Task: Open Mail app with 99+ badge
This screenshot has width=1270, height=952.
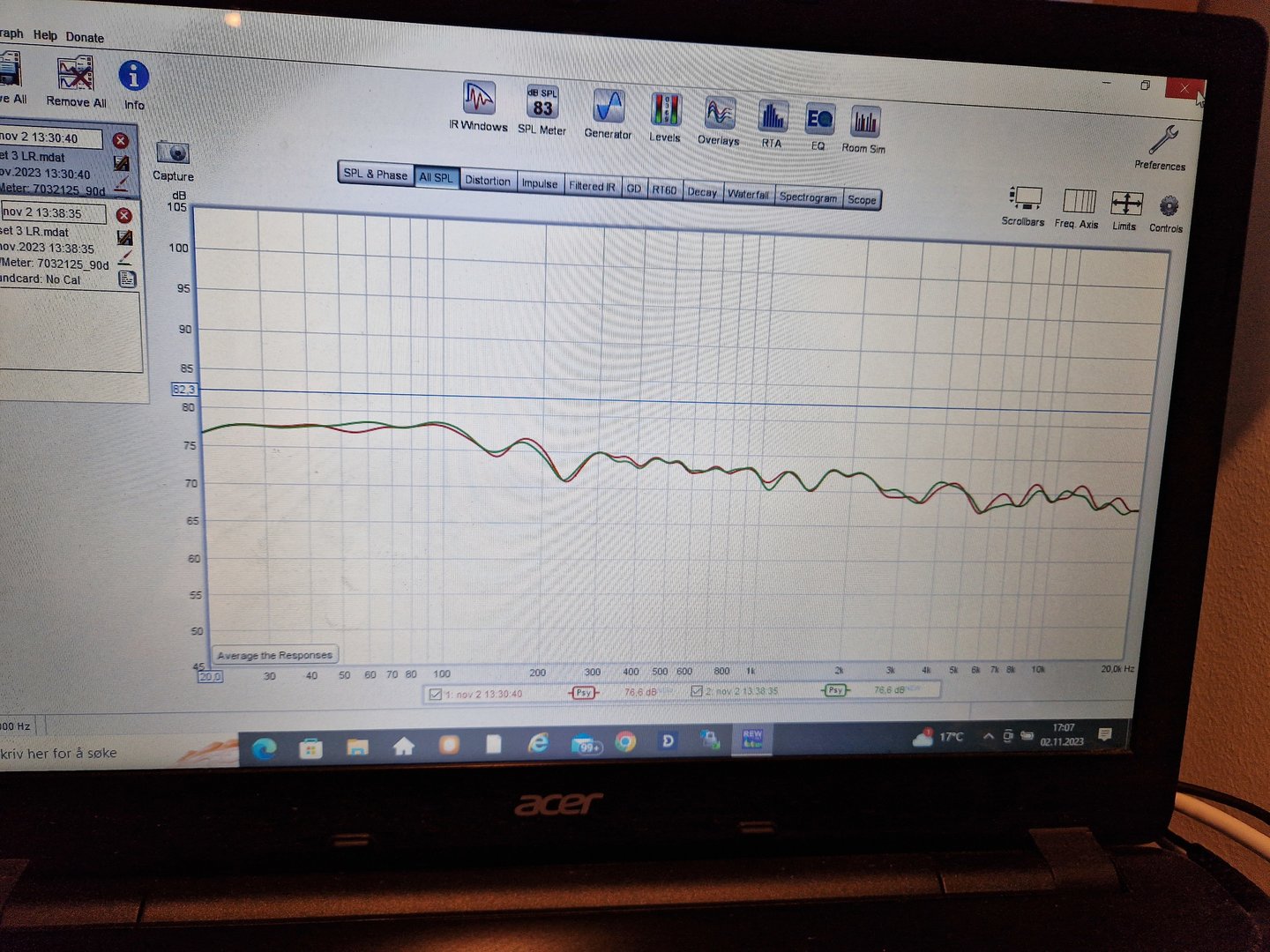Action: (586, 744)
